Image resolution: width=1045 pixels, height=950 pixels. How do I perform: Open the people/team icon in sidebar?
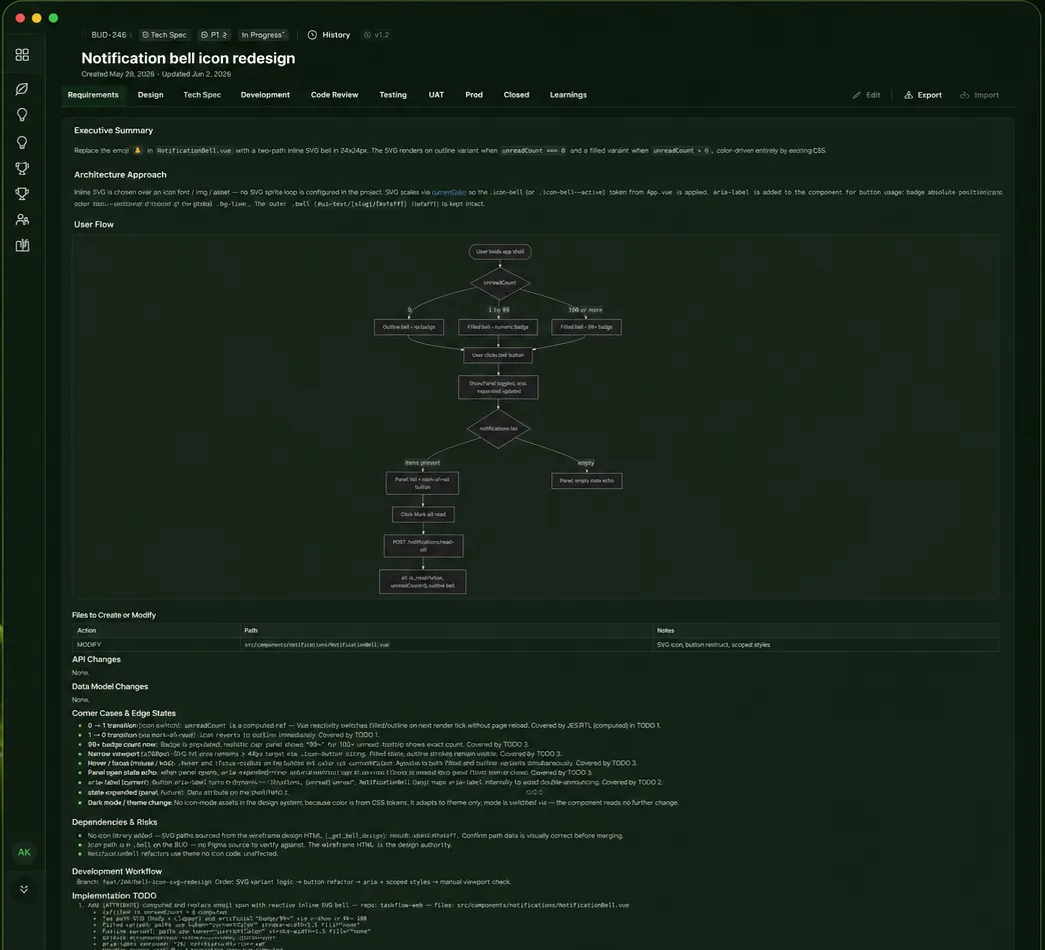[22, 219]
